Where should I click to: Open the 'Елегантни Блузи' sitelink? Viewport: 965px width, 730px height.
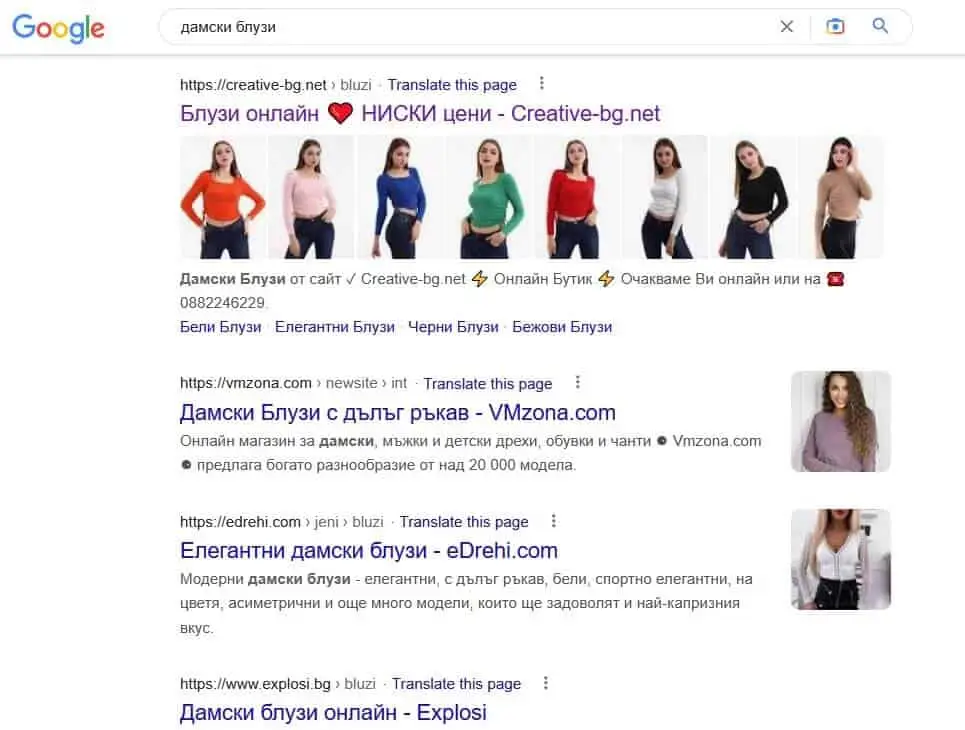pyautogui.click(x=335, y=327)
